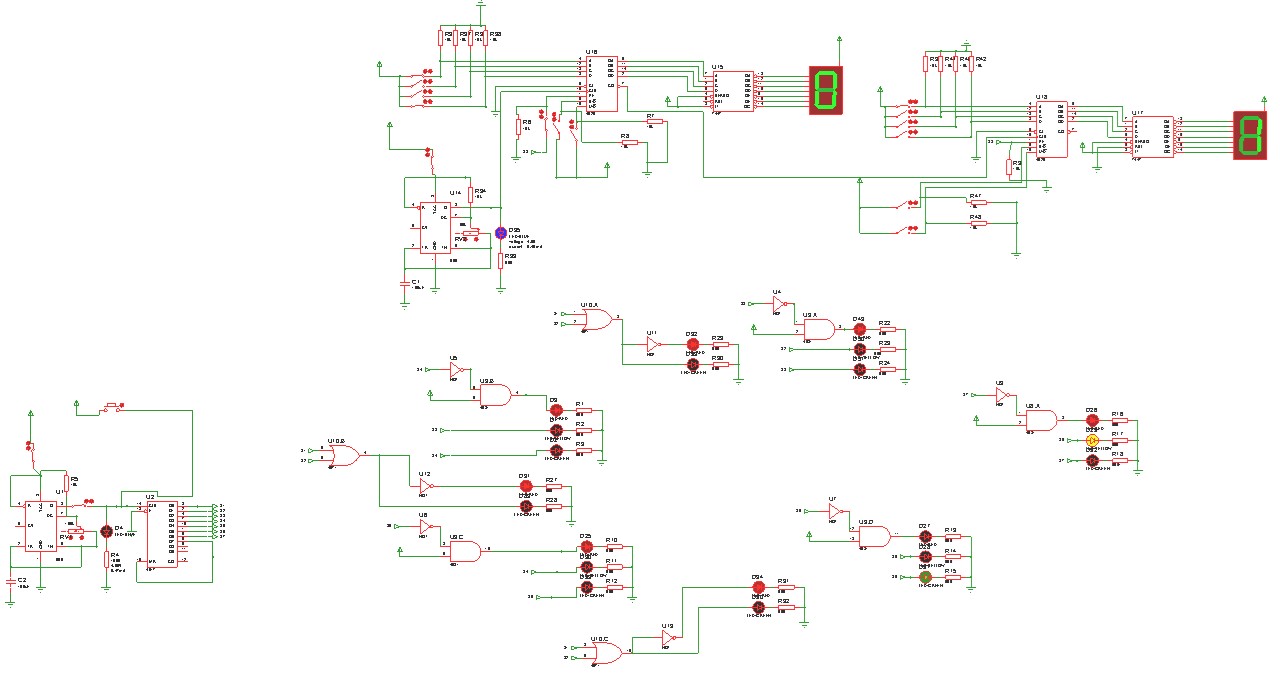Click the U2 decade counter chip

(163, 535)
